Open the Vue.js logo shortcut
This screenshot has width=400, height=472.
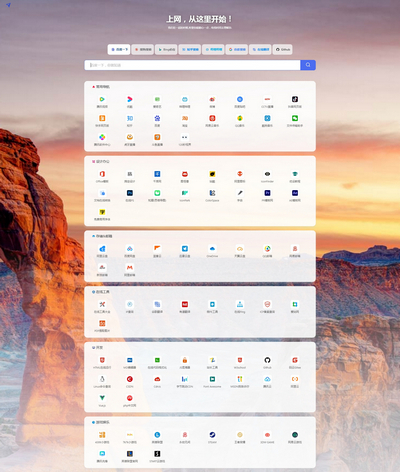point(102,398)
